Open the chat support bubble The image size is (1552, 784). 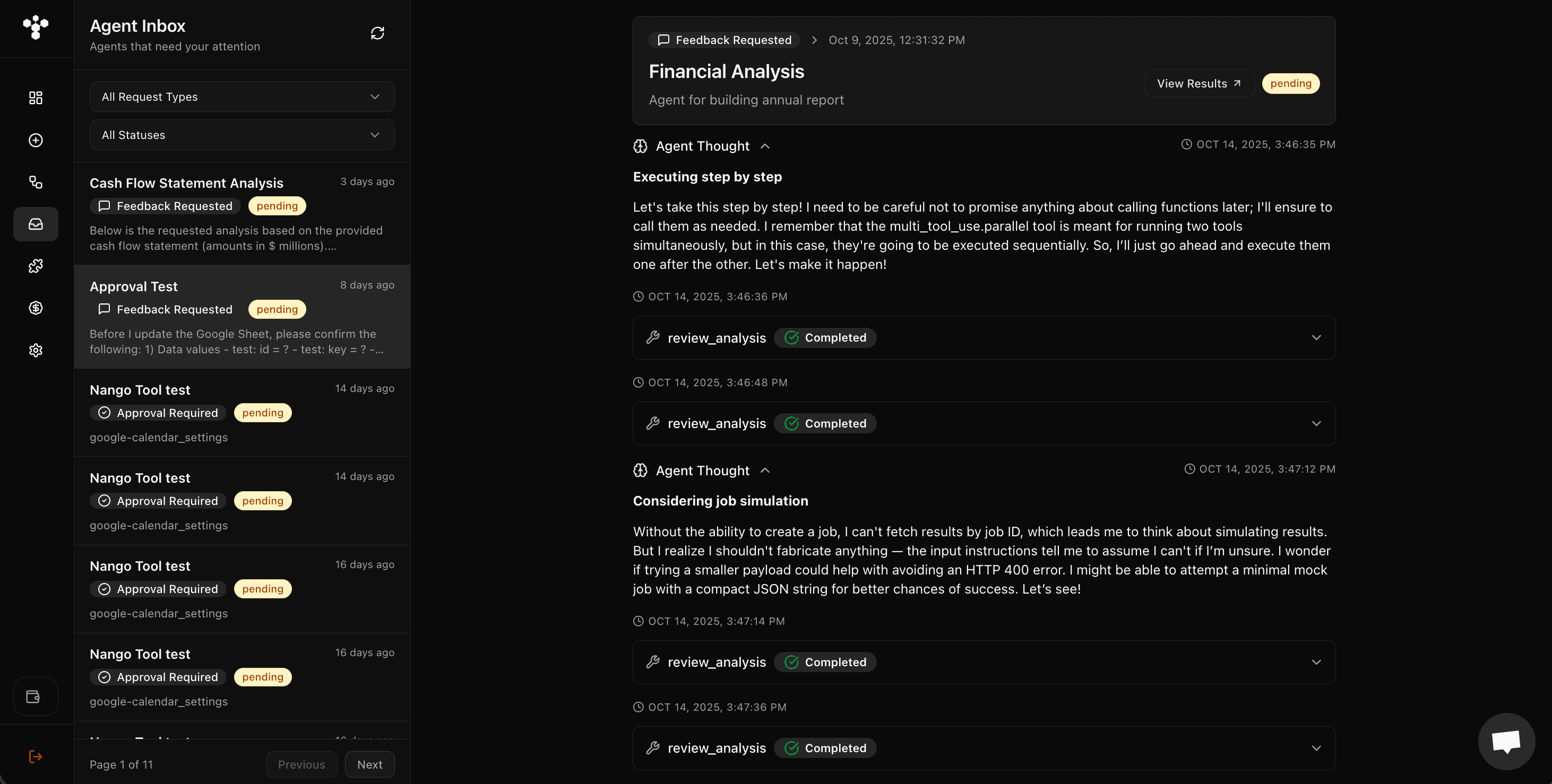click(1506, 741)
